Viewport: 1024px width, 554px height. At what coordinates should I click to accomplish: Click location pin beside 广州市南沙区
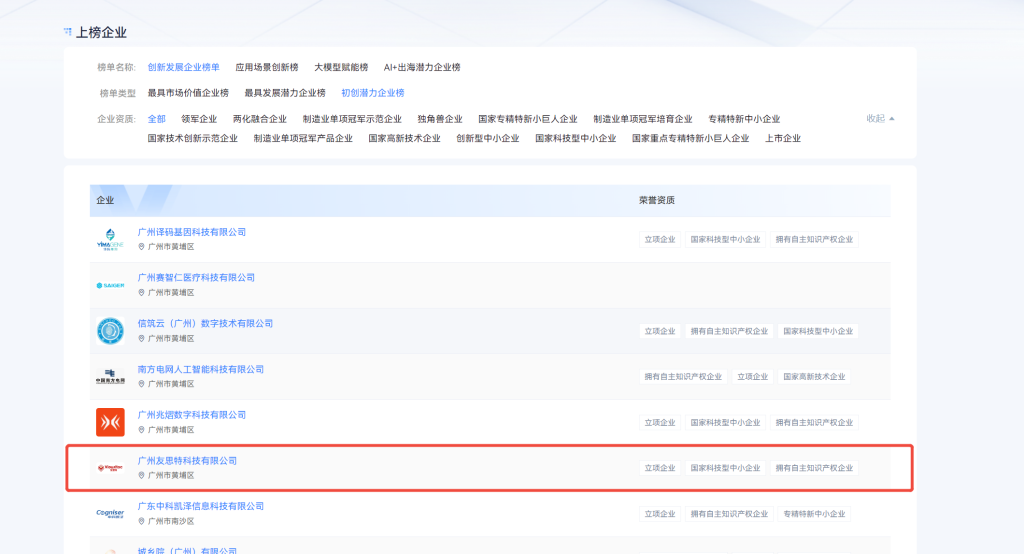[x=141, y=521]
